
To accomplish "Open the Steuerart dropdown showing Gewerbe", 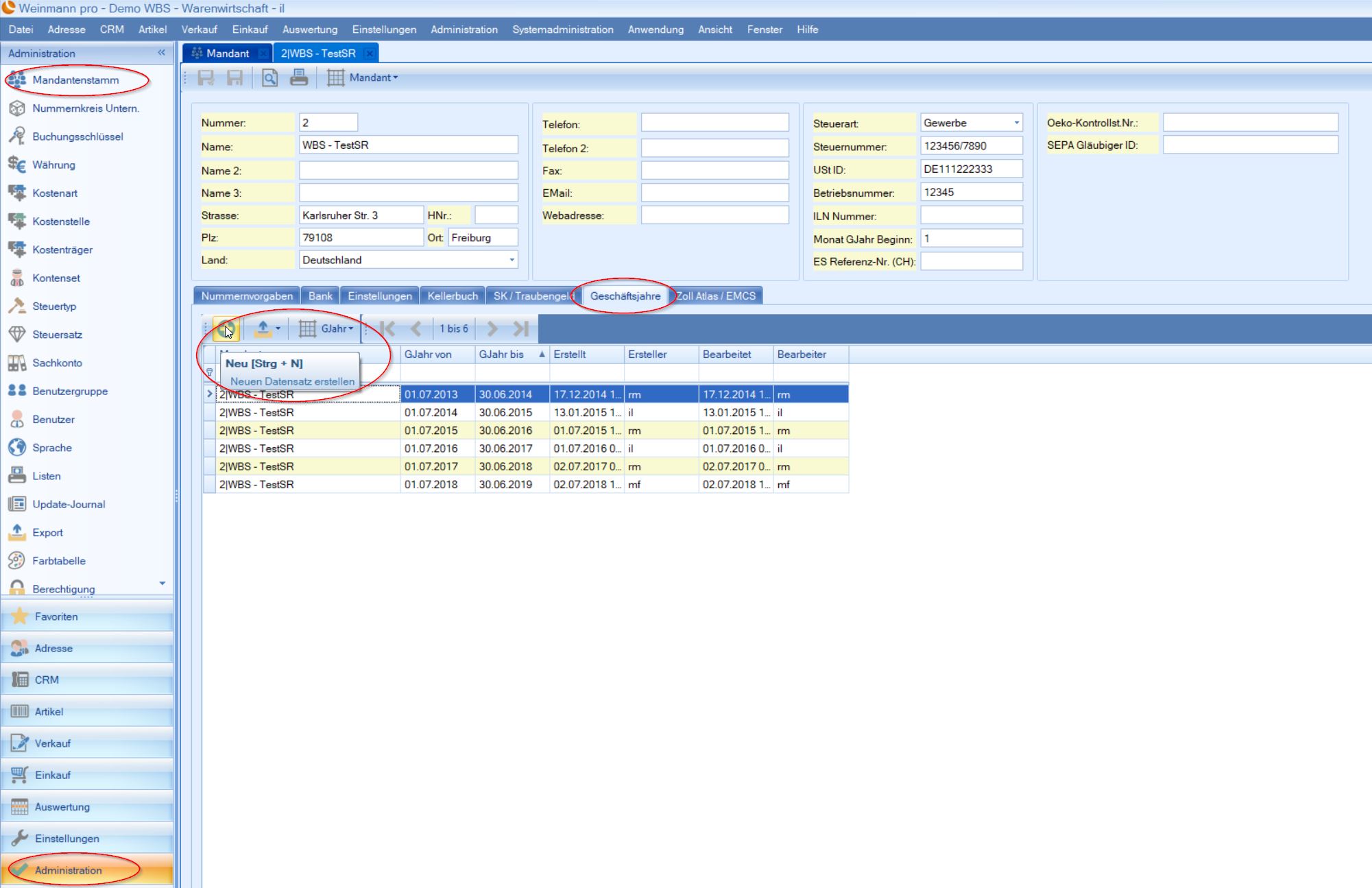I will [1016, 123].
